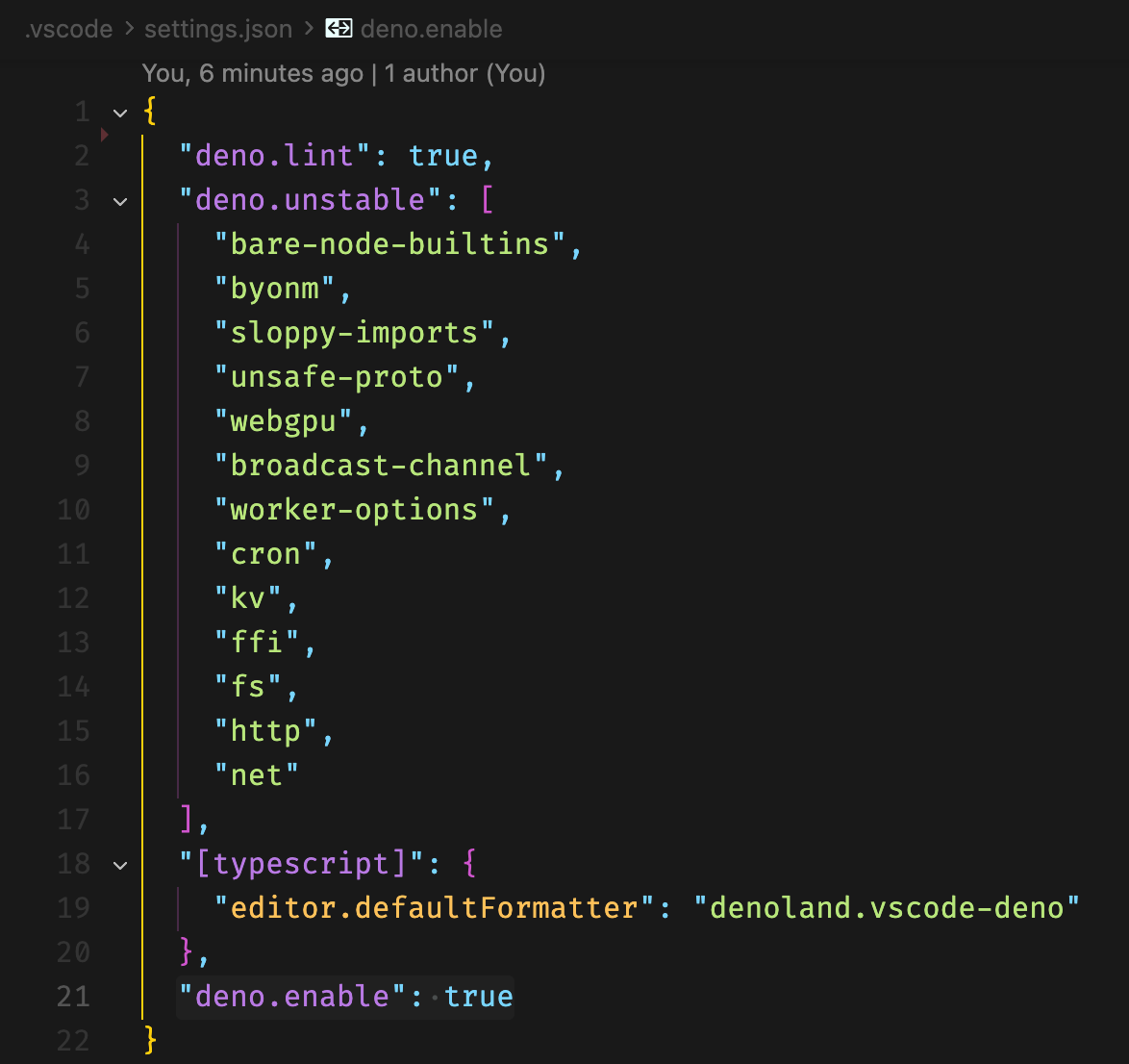Image resolution: width=1129 pixels, height=1064 pixels.
Task: Click the "byonm" array entry
Action: (x=274, y=289)
